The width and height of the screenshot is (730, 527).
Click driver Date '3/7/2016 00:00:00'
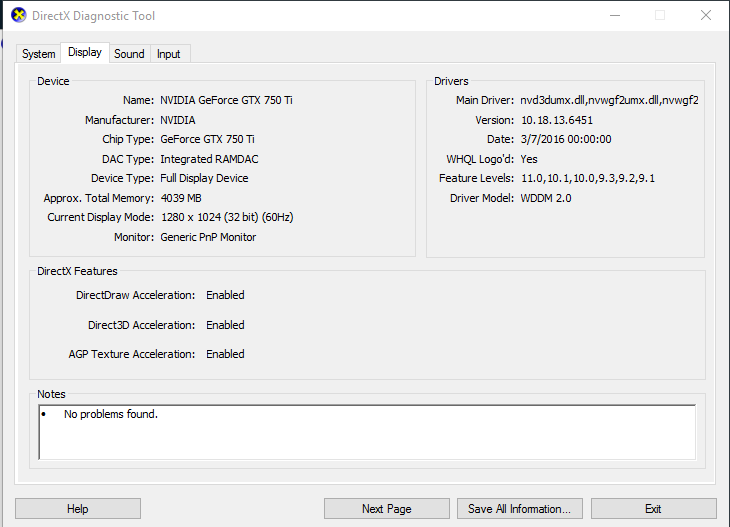(x=566, y=139)
